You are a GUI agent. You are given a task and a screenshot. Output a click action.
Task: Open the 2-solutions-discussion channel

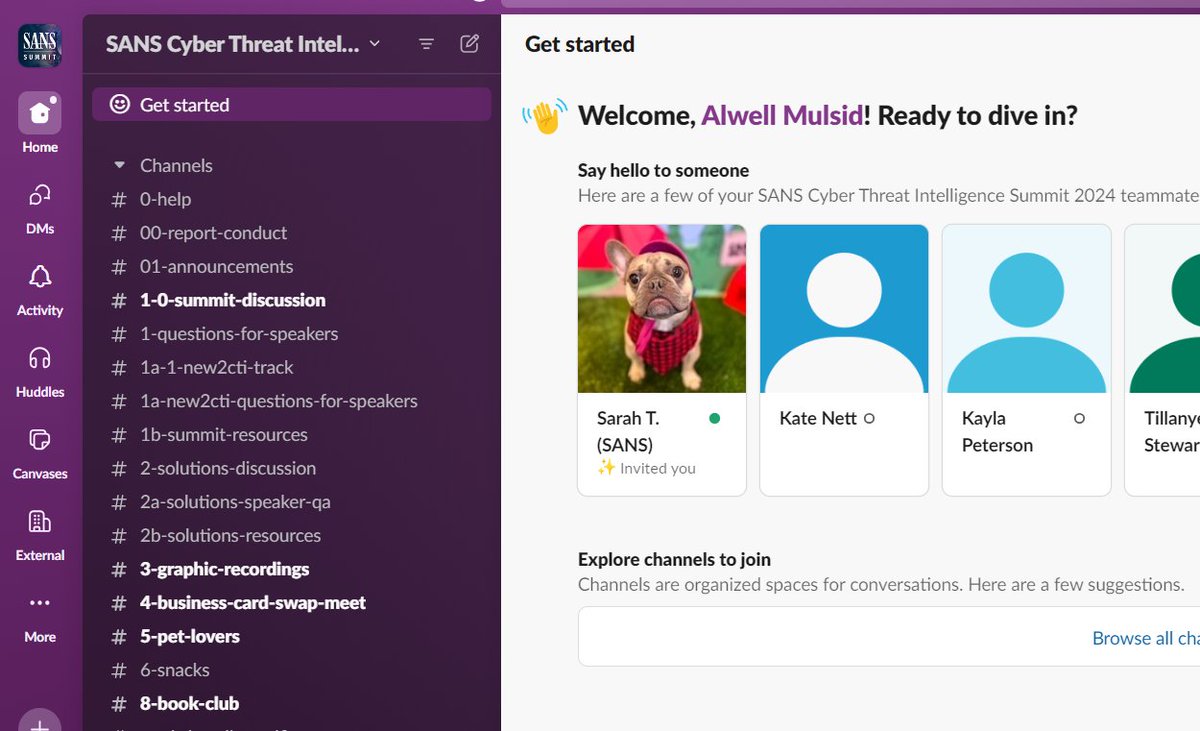(x=291, y=468)
